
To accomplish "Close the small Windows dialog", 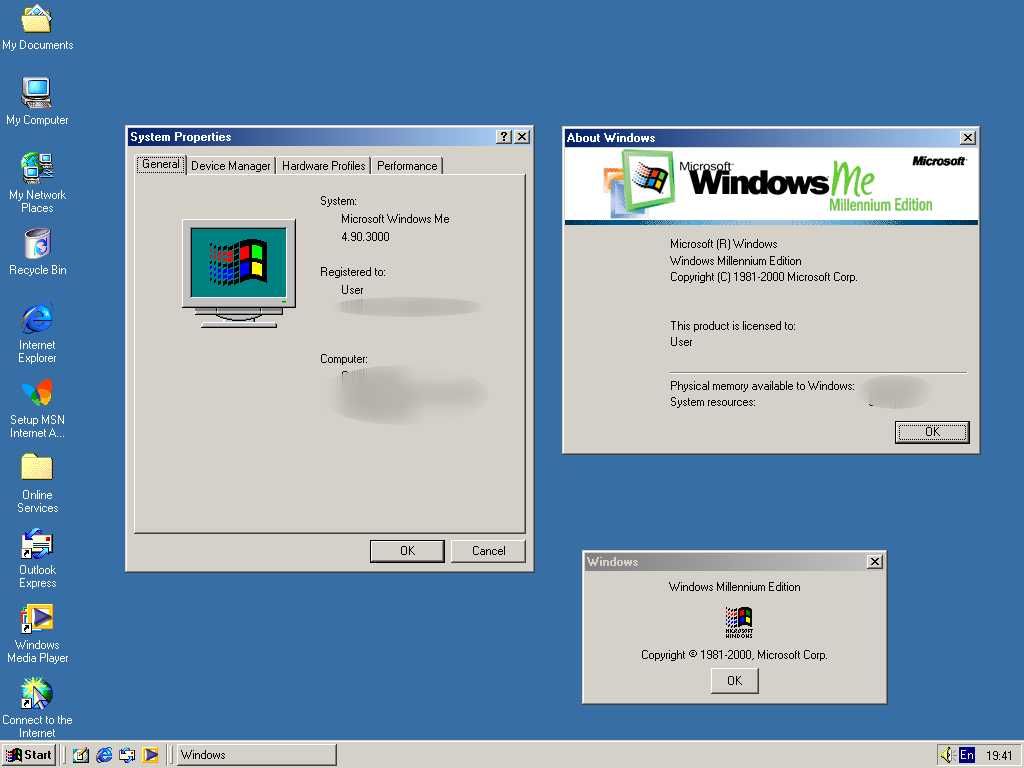I will pyautogui.click(x=874, y=562).
